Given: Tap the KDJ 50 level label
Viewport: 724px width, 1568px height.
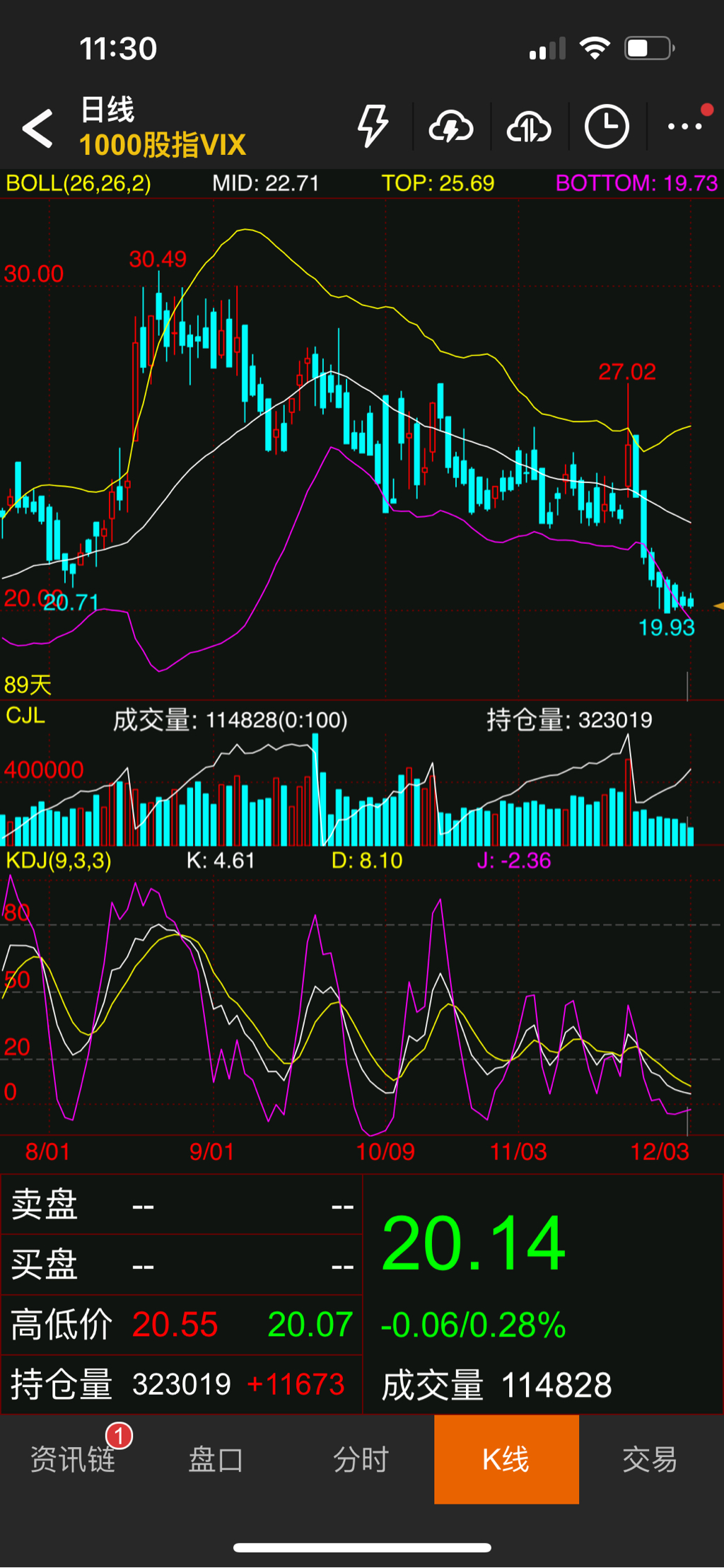Looking at the screenshot, I should click(17, 980).
